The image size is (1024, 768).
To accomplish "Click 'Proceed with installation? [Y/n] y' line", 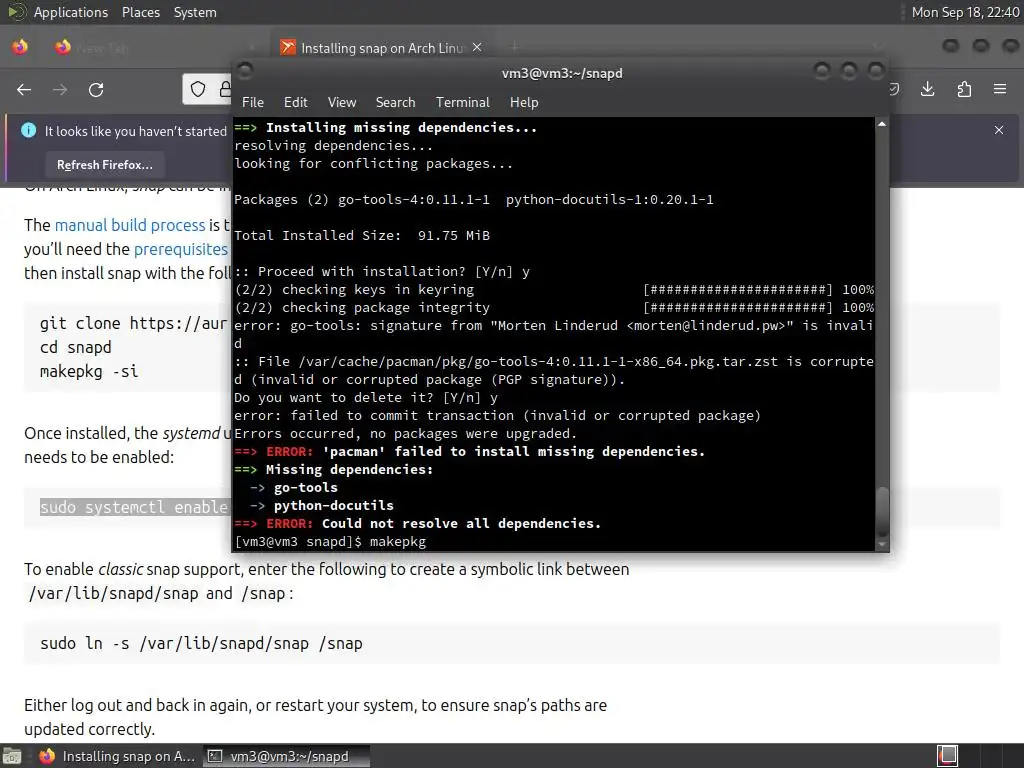I will tap(382, 271).
